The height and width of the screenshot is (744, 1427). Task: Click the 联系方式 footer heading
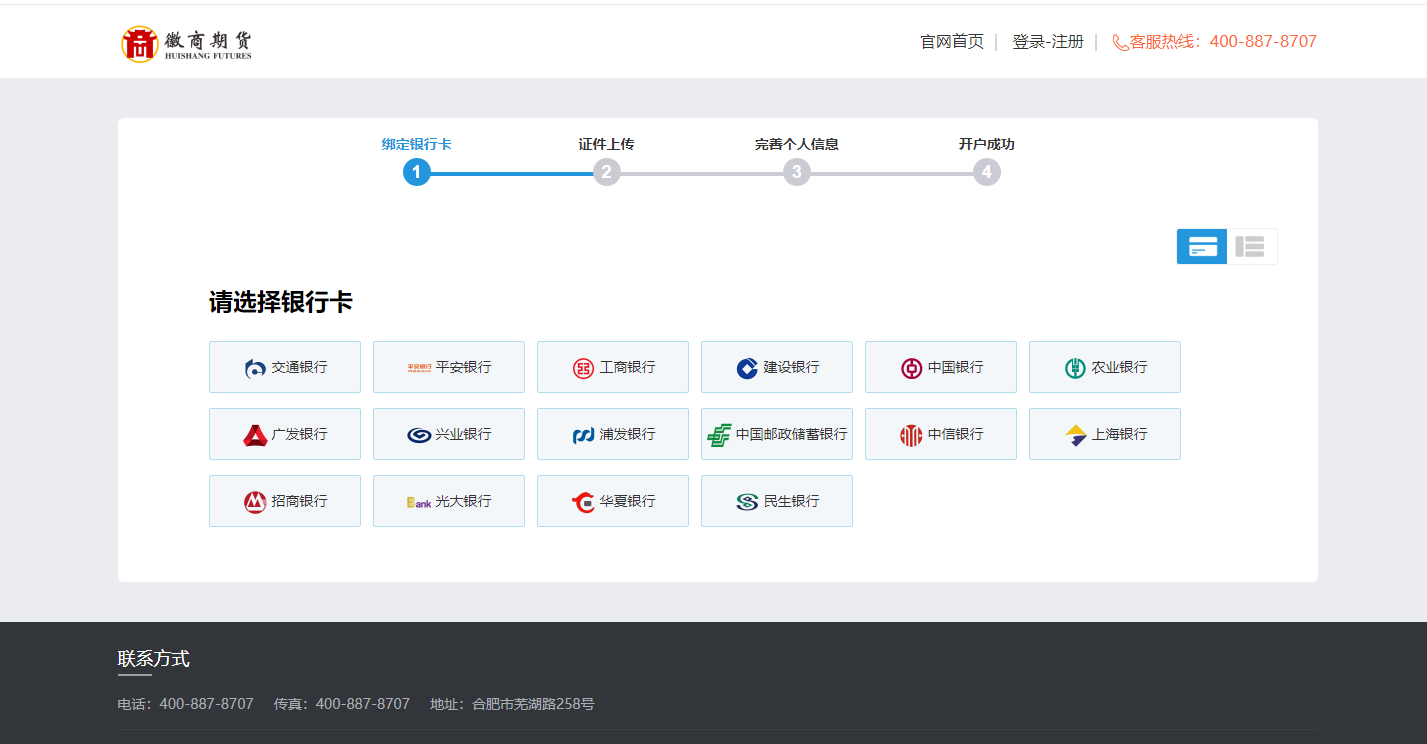pyautogui.click(x=153, y=659)
